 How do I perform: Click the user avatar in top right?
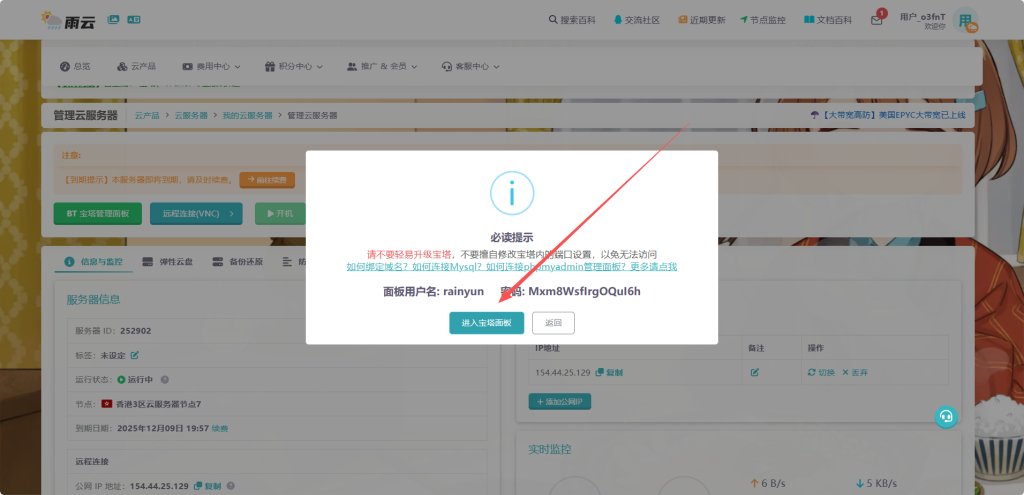pyautogui.click(x=965, y=21)
